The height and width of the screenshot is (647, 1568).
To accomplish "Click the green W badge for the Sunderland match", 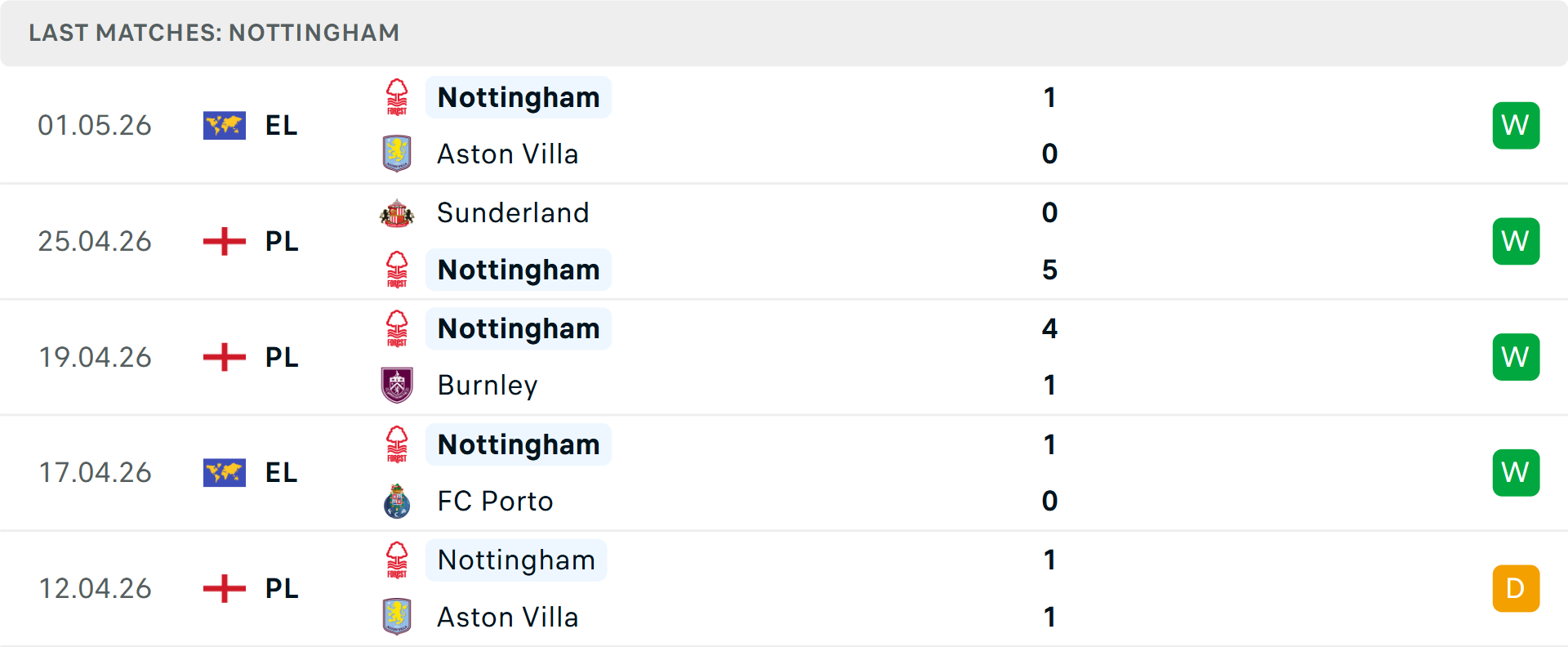I will [x=1516, y=241].
